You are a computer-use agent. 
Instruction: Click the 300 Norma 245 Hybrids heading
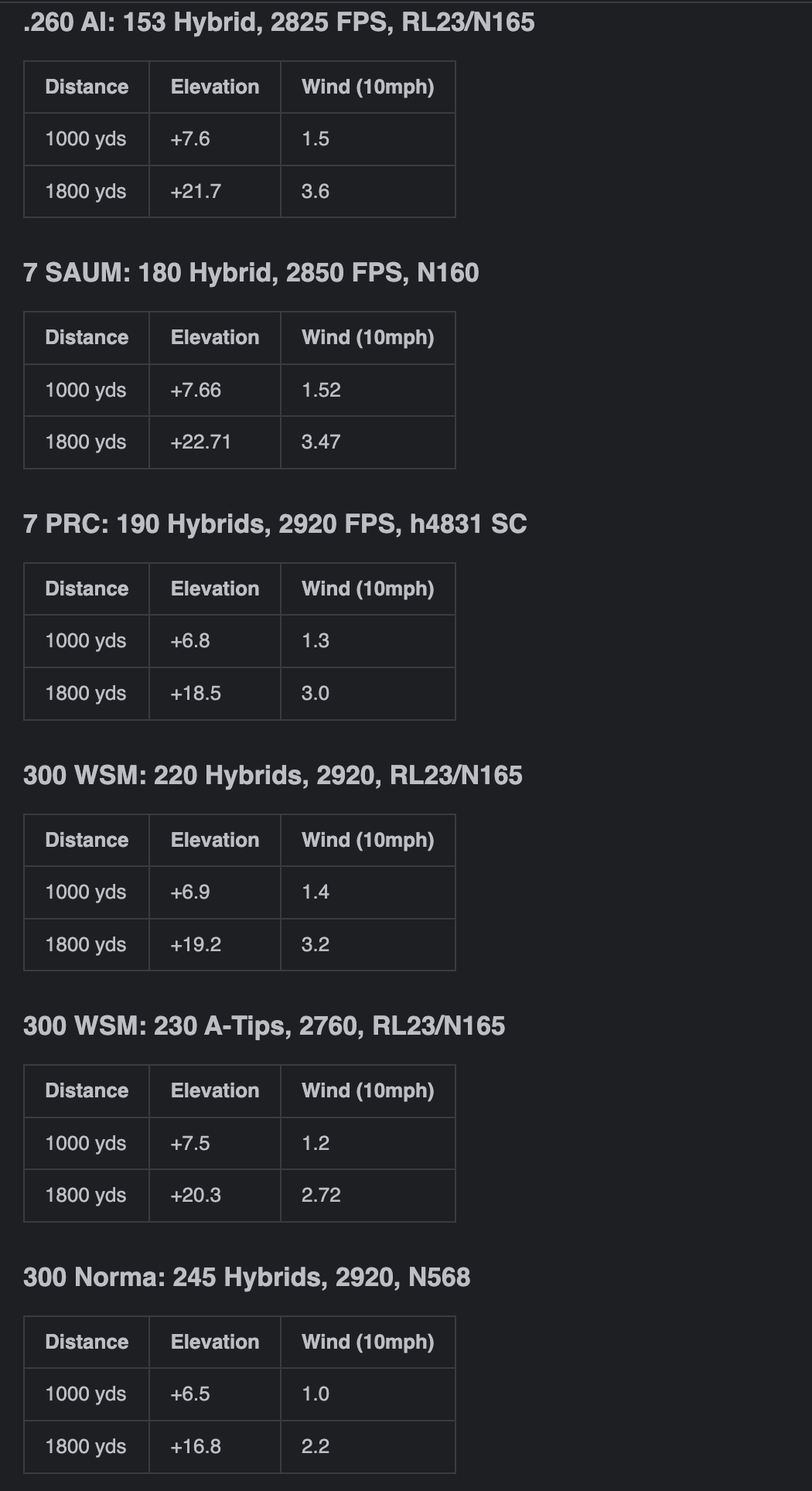point(246,1278)
